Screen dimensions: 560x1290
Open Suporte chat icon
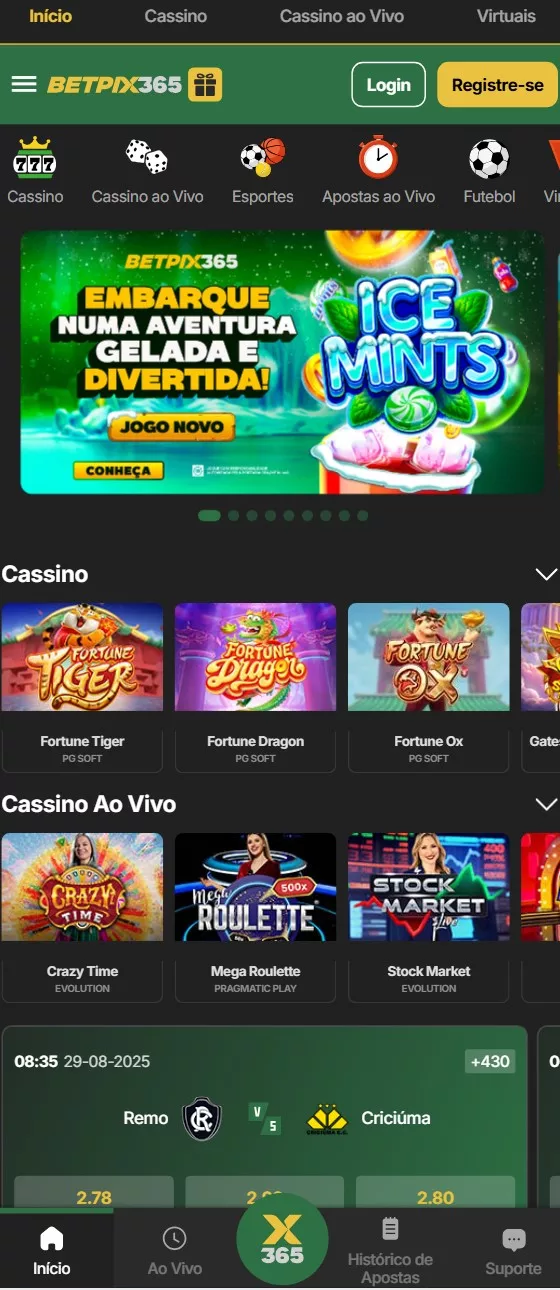513,1241
